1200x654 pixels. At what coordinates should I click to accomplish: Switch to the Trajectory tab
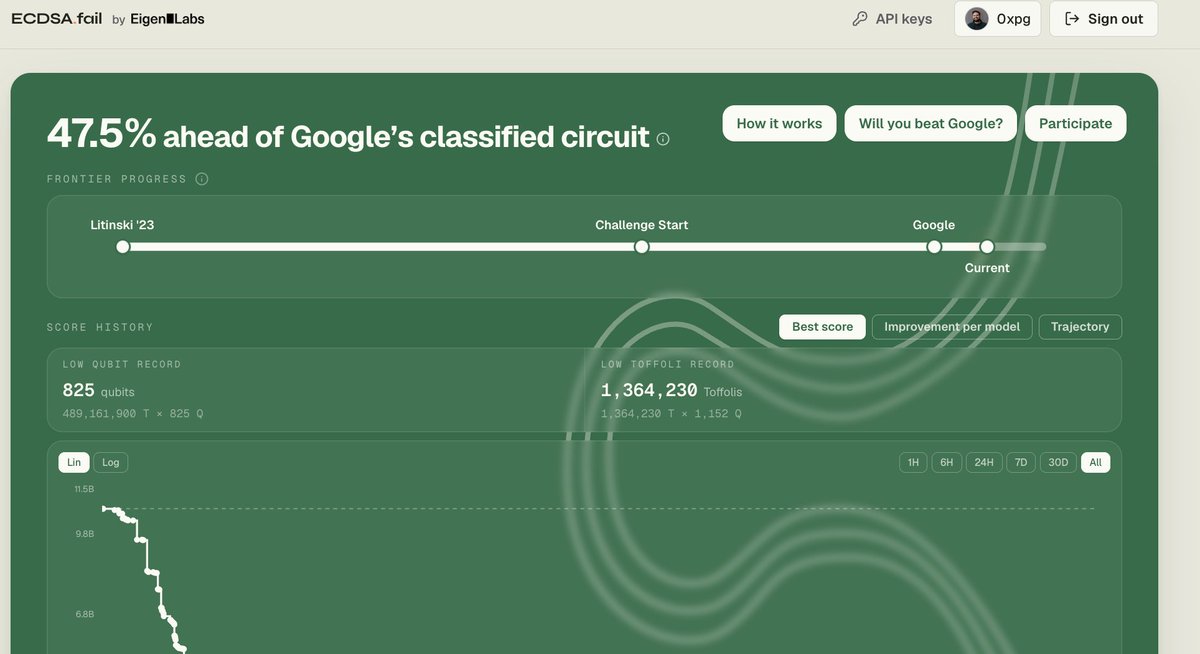[x=1080, y=327]
